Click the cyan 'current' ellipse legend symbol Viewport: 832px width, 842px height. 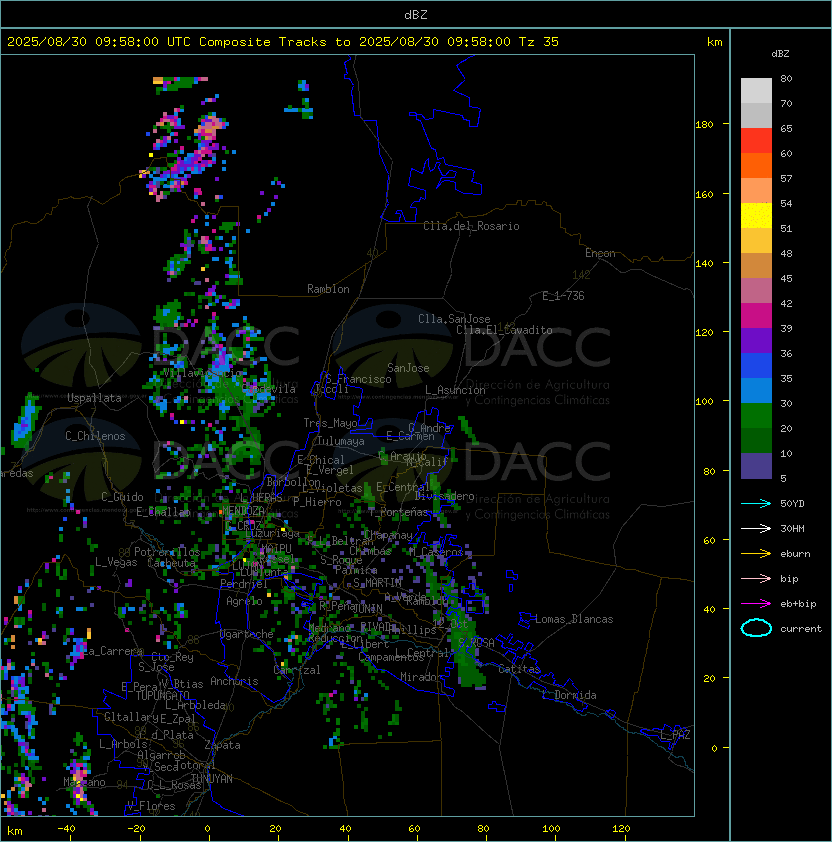(756, 628)
